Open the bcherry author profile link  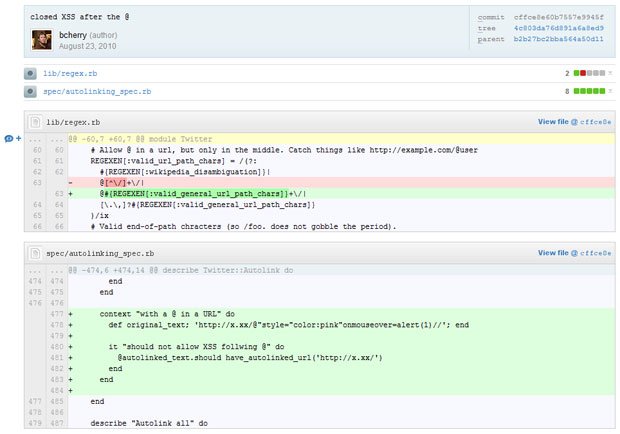point(75,35)
